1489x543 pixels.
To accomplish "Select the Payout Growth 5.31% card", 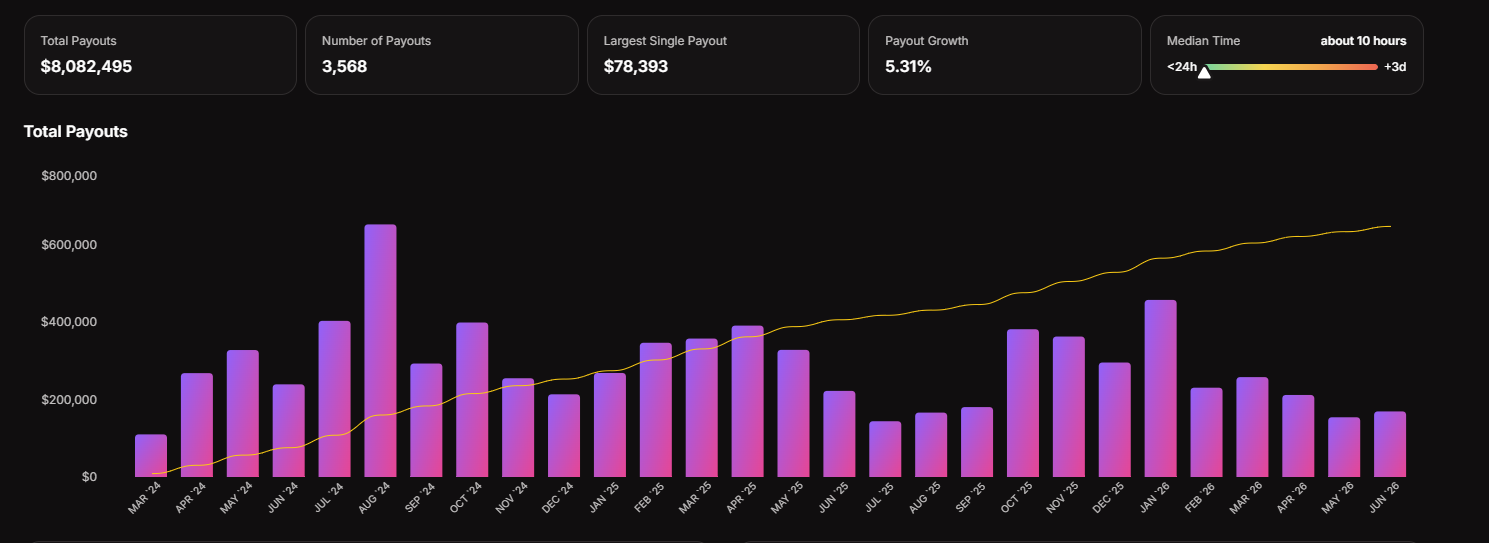I will coord(1005,55).
